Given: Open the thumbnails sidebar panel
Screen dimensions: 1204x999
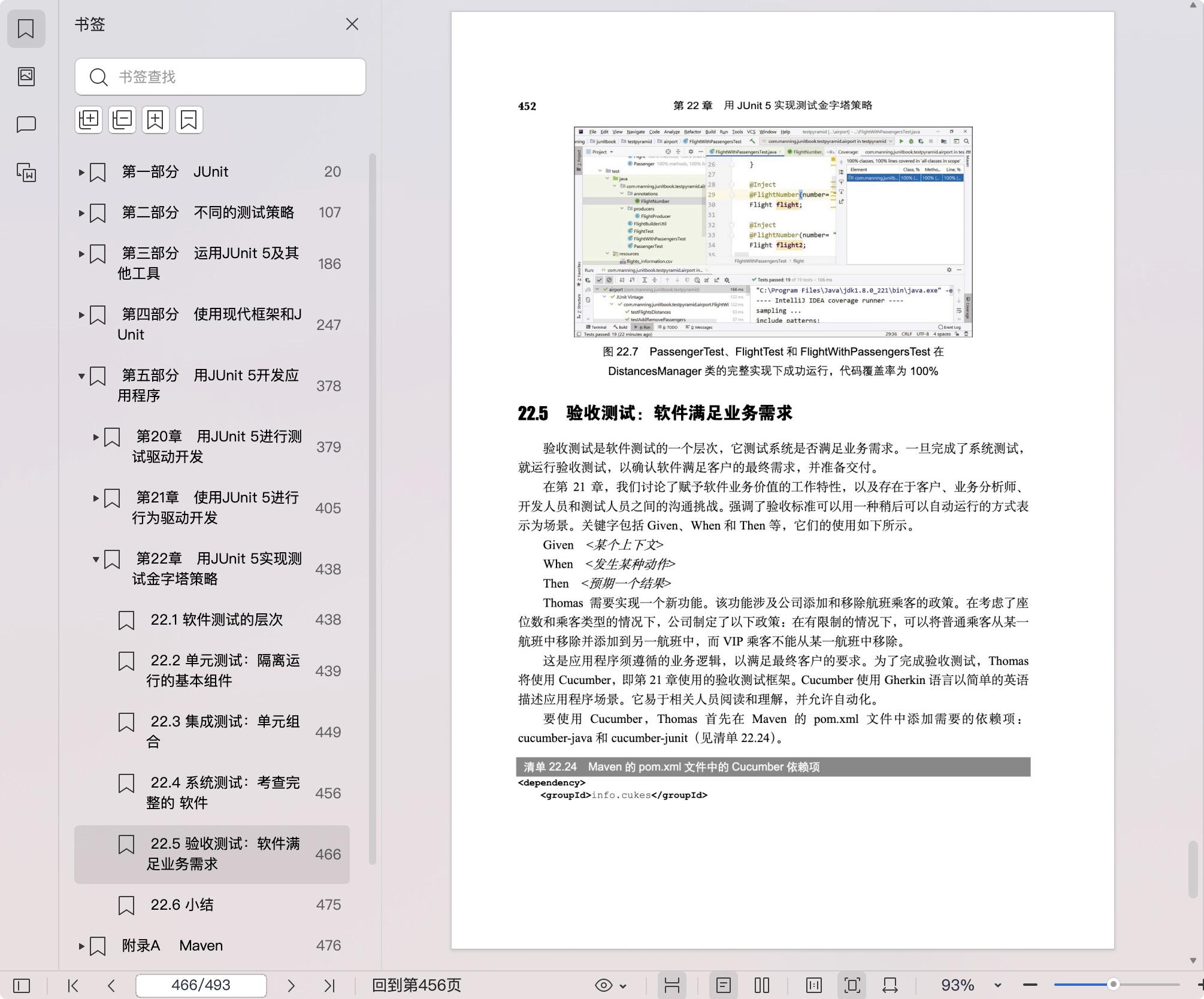Looking at the screenshot, I should (x=26, y=76).
